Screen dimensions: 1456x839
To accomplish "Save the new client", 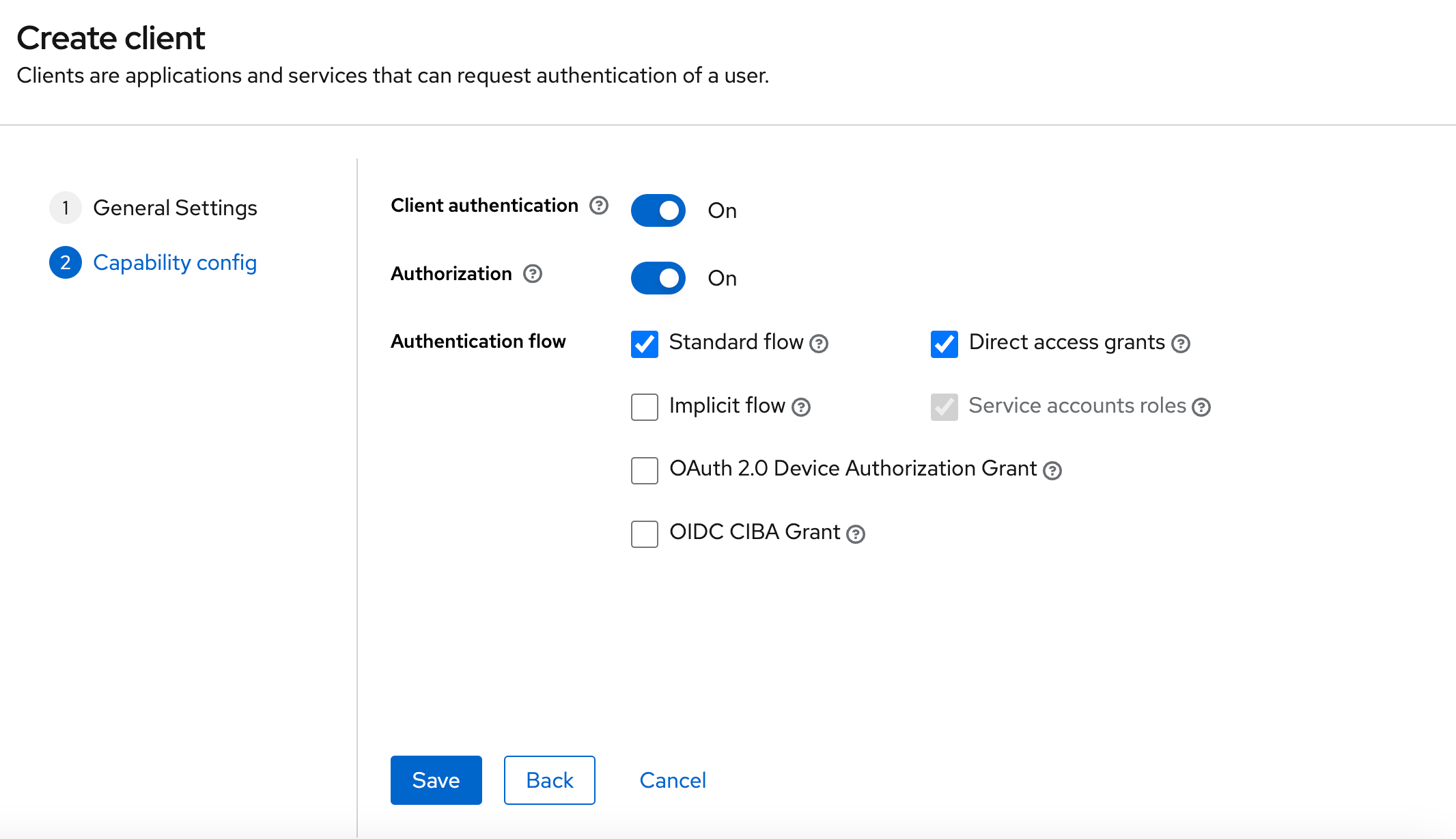I will tap(436, 780).
